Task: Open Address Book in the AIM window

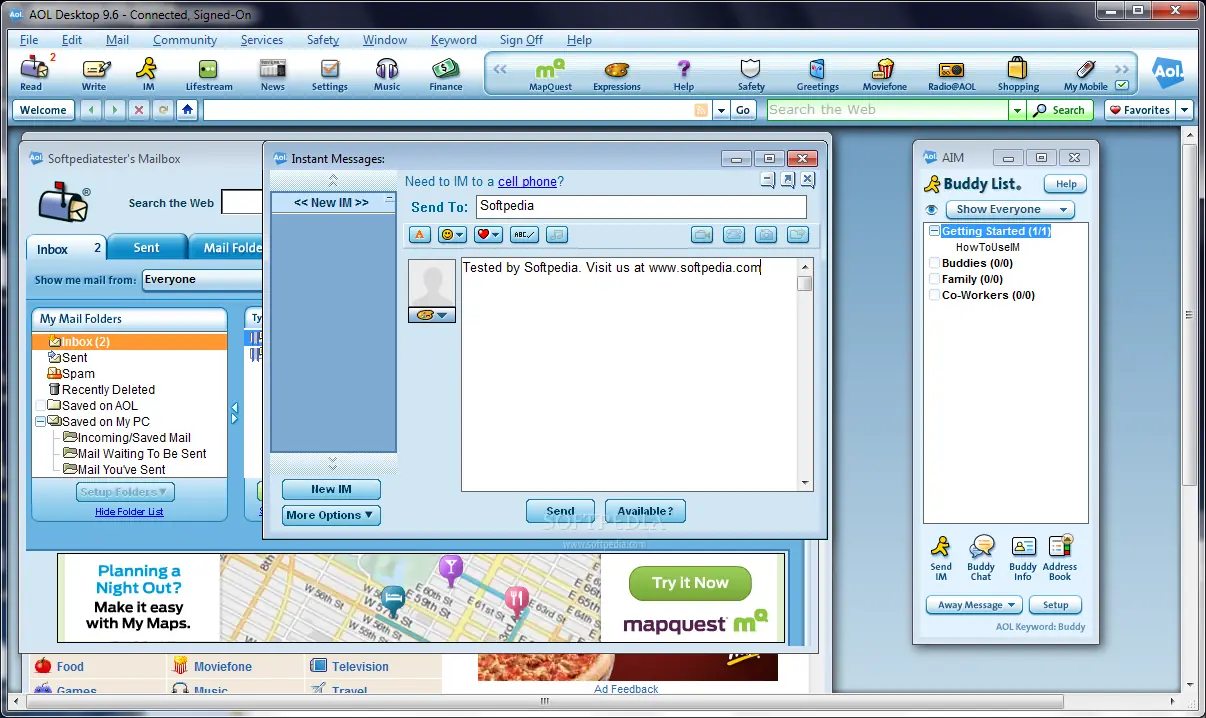Action: [x=1061, y=558]
